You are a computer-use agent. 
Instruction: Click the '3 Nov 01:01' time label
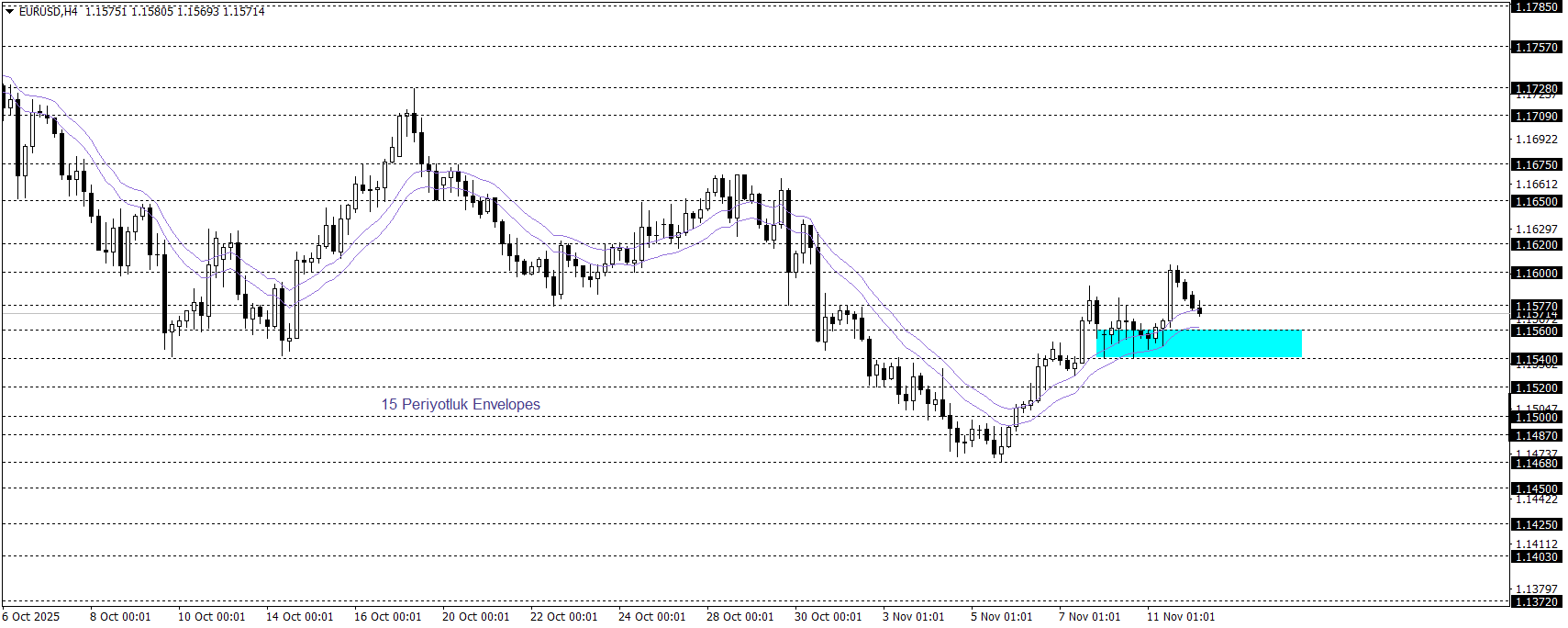point(914,617)
